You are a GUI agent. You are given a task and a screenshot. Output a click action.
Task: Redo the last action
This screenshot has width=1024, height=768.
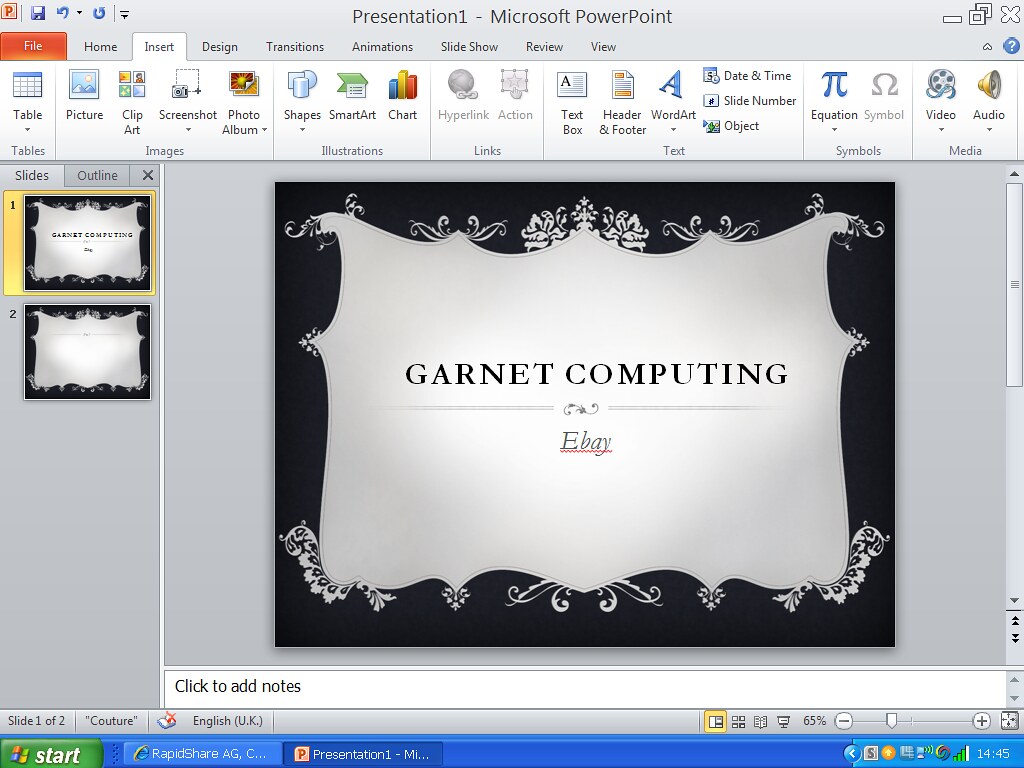pos(99,13)
